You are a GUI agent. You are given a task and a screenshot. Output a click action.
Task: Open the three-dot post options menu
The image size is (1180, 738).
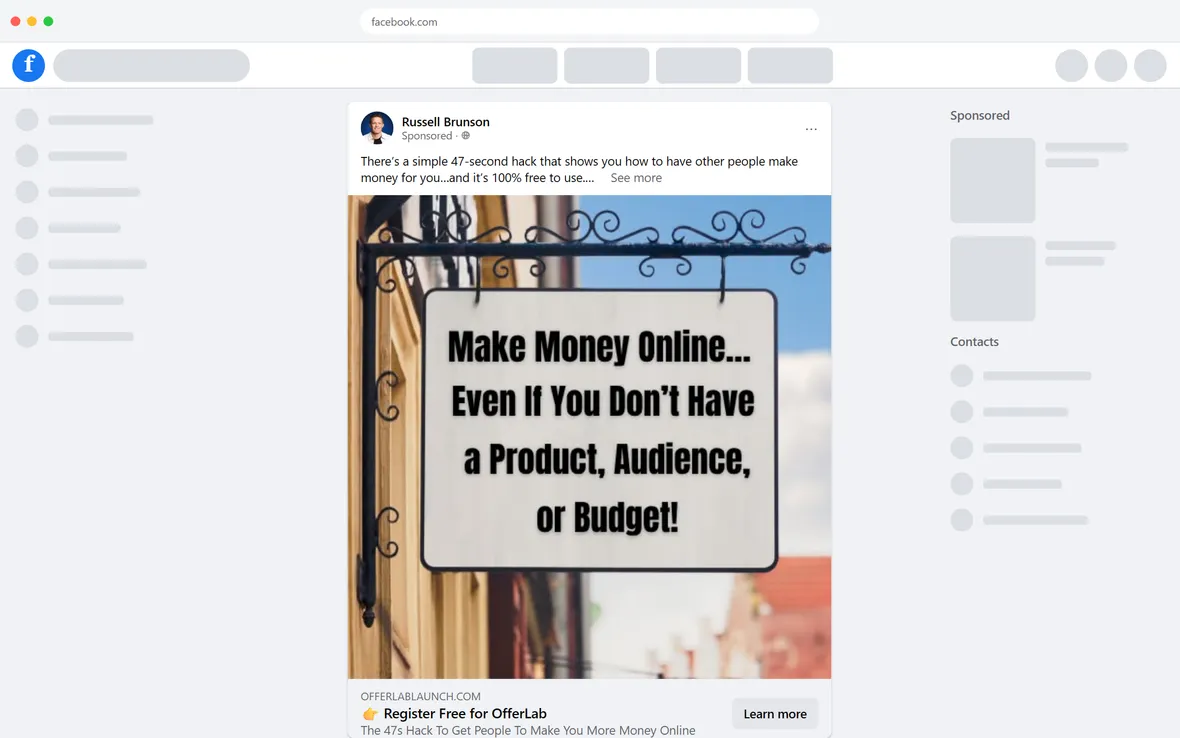tap(810, 129)
